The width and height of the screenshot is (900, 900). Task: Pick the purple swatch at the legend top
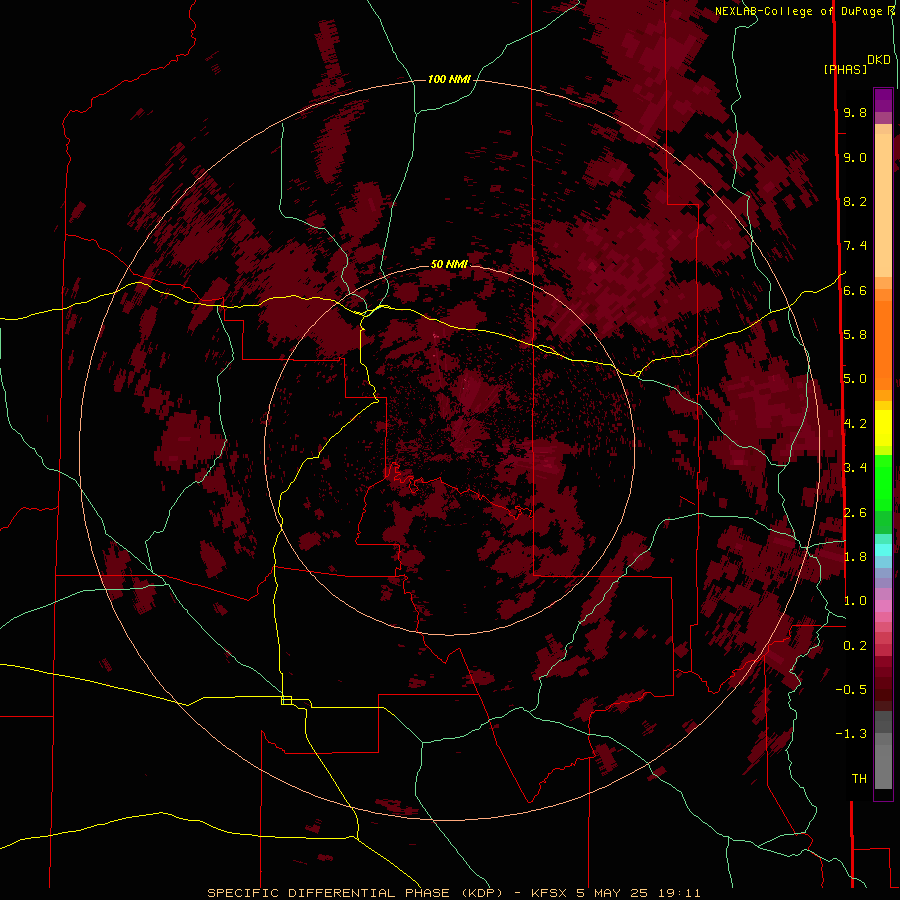click(x=883, y=100)
